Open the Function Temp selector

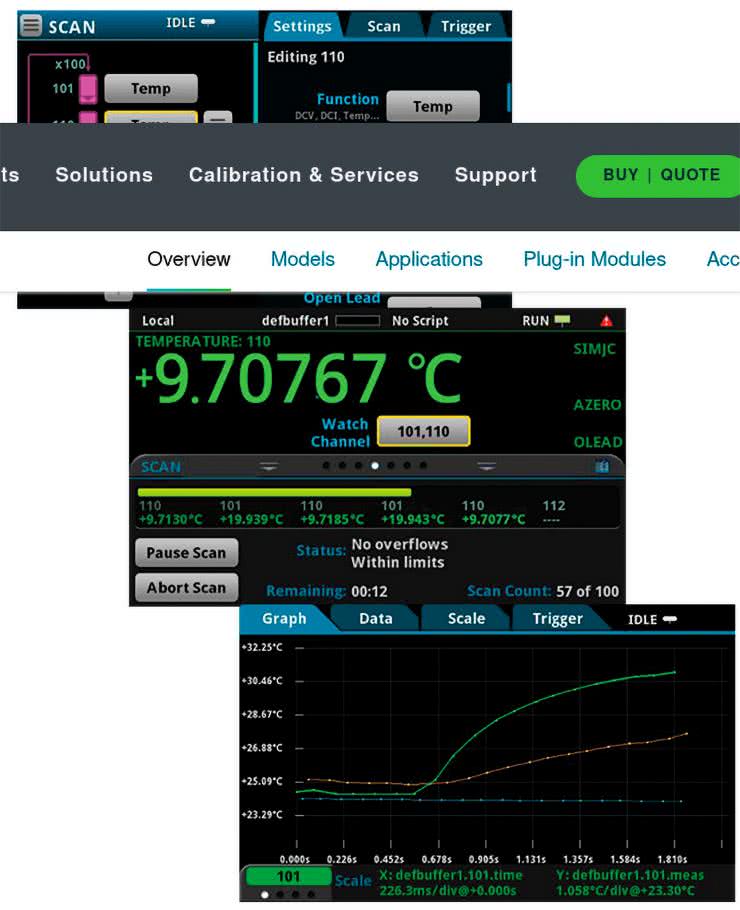point(432,106)
